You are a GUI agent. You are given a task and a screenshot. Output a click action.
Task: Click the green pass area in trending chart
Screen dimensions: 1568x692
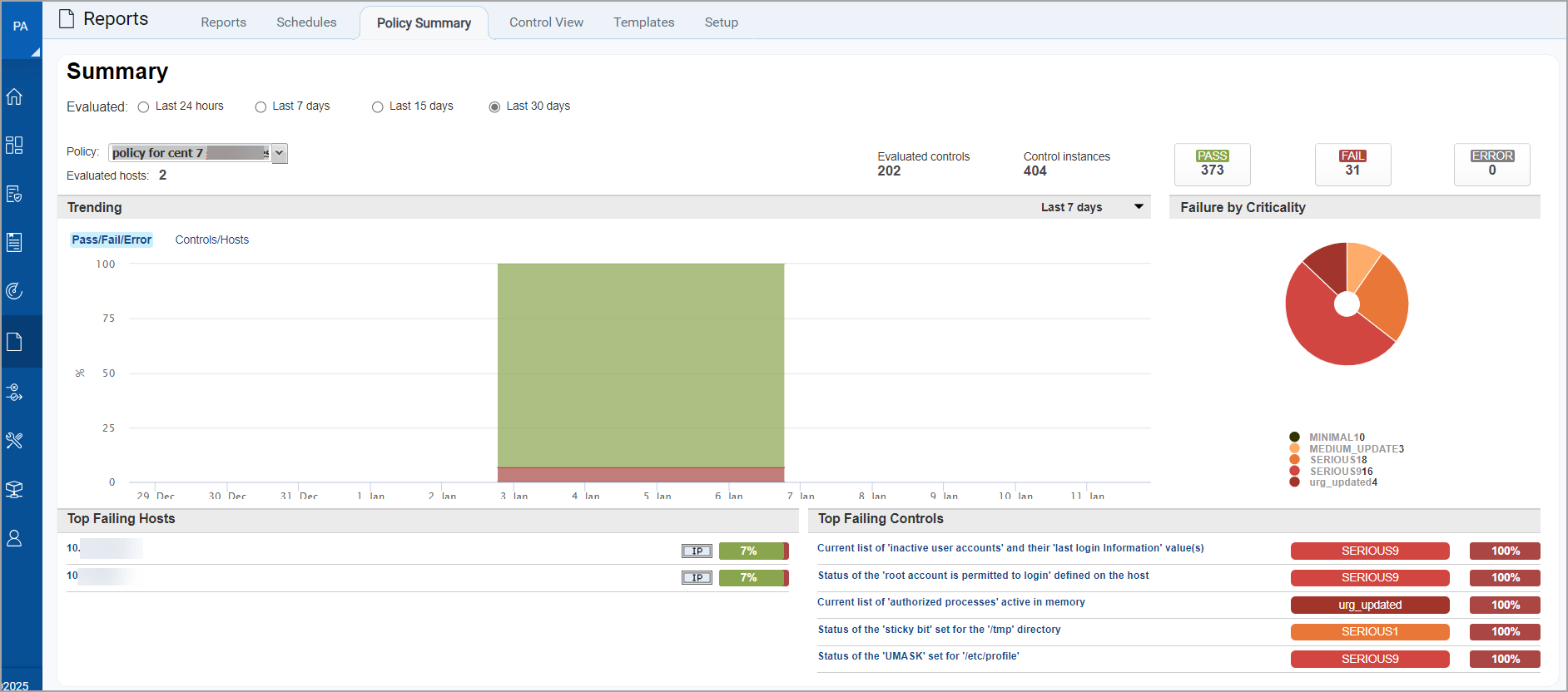click(x=641, y=365)
